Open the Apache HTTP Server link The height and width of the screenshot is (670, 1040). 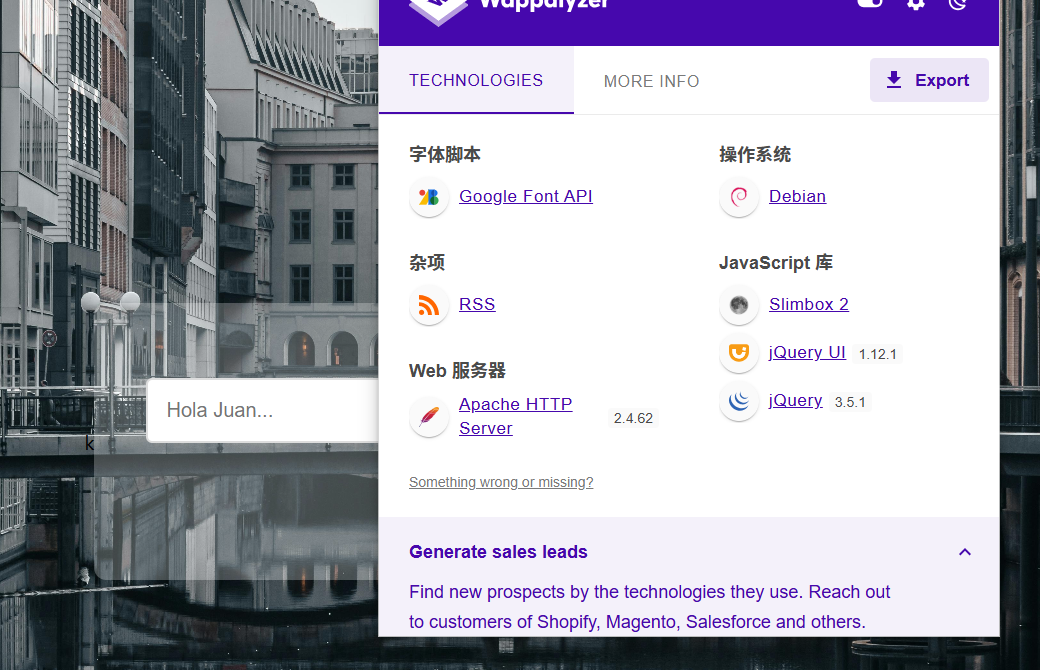[515, 416]
